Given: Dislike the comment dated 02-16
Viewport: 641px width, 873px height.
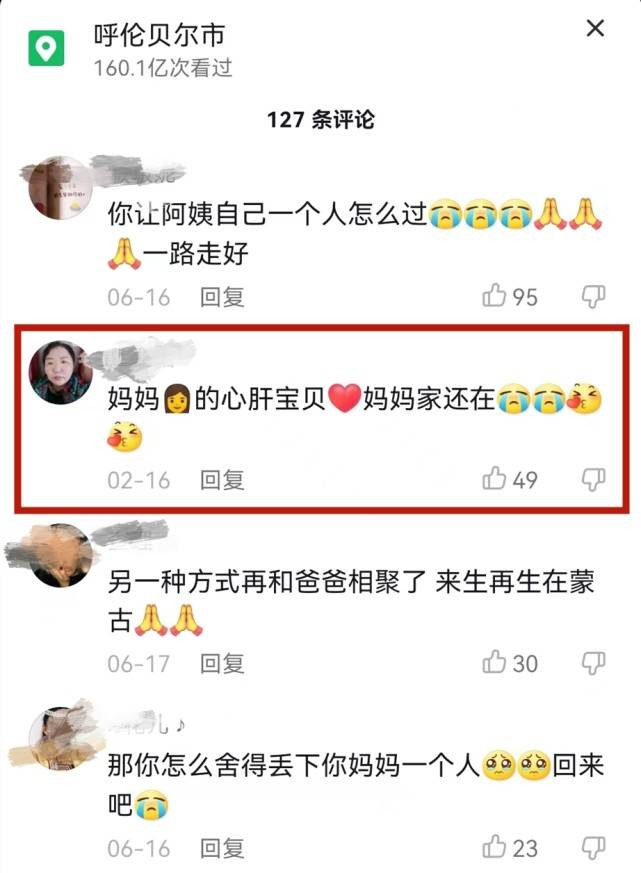Looking at the screenshot, I should (593, 479).
